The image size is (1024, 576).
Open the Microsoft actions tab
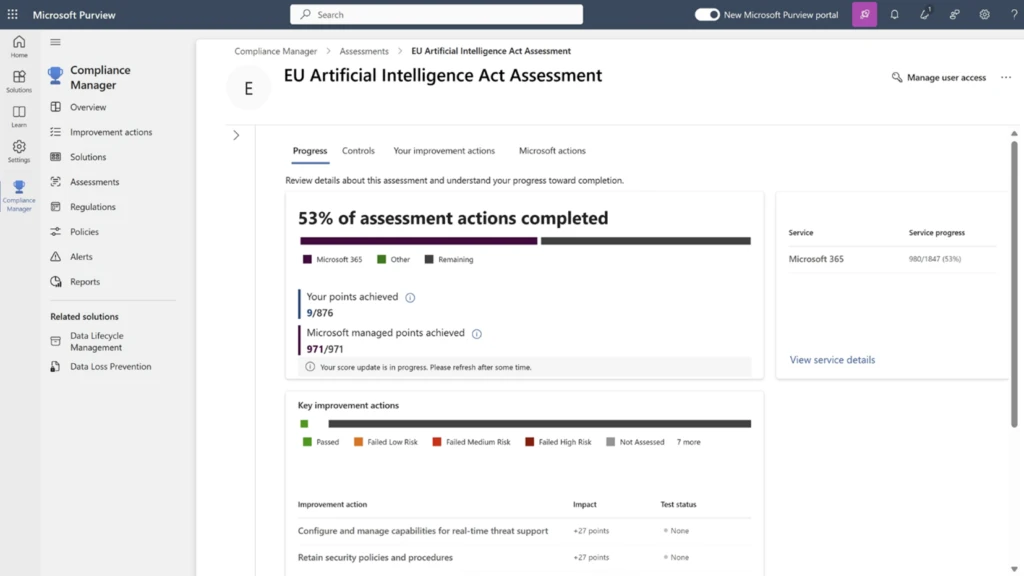tap(551, 151)
